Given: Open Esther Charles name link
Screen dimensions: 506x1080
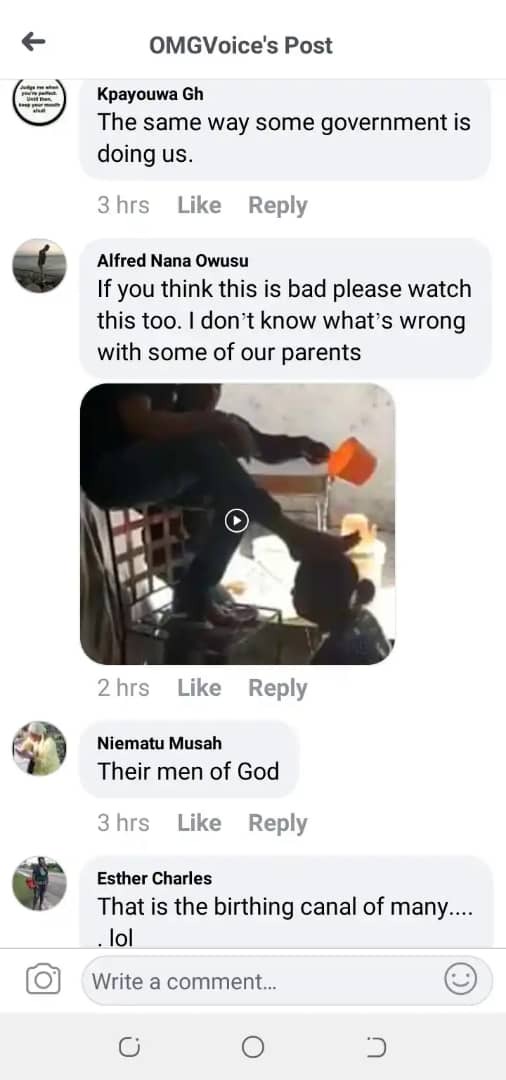Looking at the screenshot, I should [154, 878].
